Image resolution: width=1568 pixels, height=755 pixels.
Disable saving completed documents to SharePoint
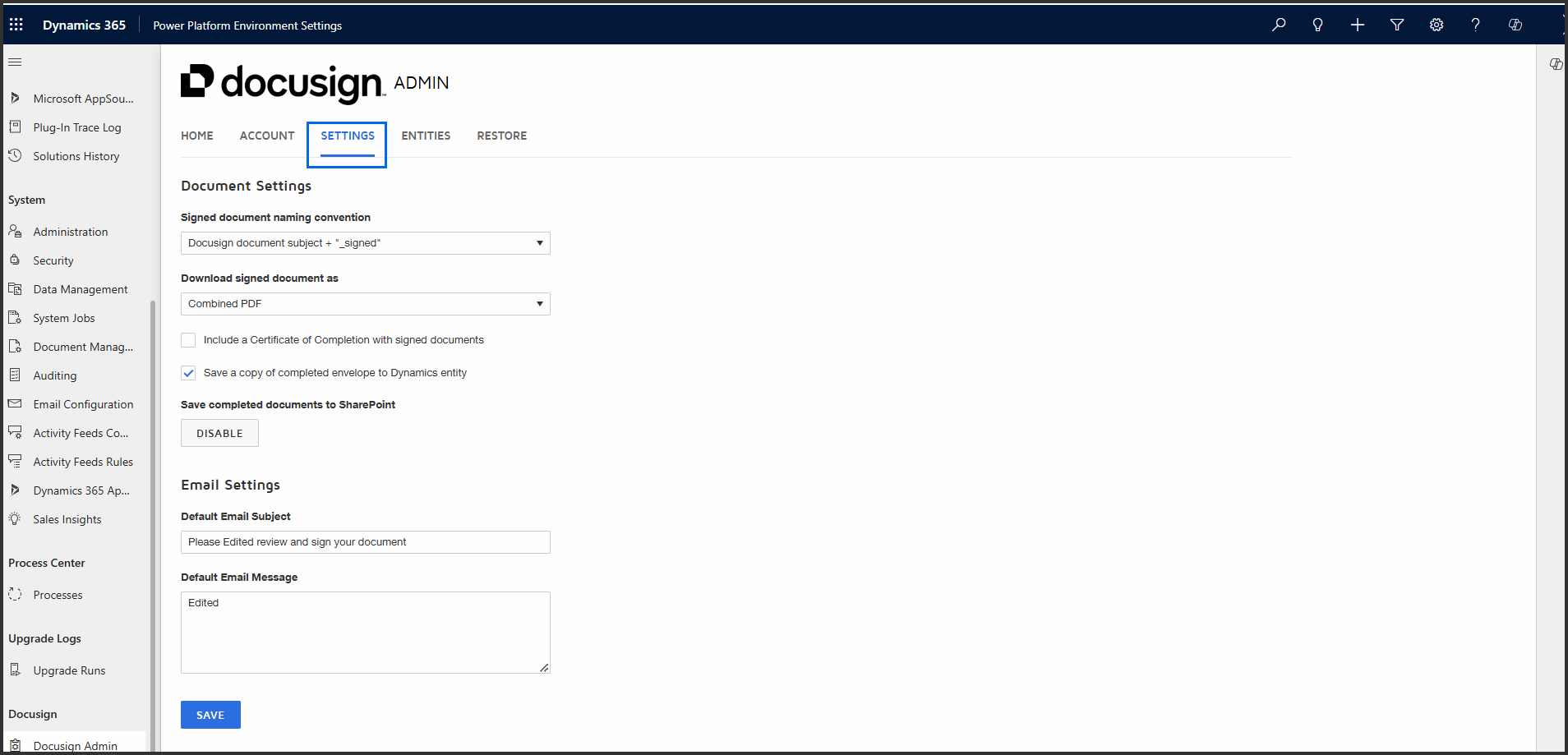coord(219,433)
